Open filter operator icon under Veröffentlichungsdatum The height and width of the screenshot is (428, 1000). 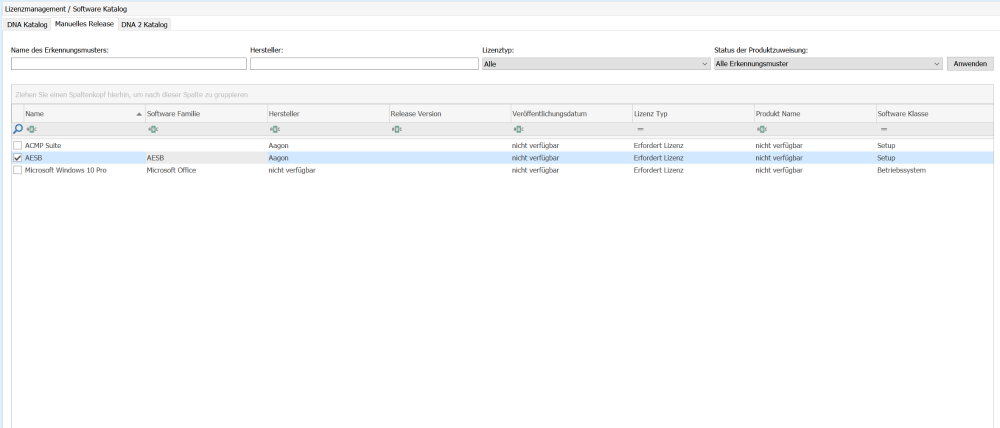click(518, 129)
